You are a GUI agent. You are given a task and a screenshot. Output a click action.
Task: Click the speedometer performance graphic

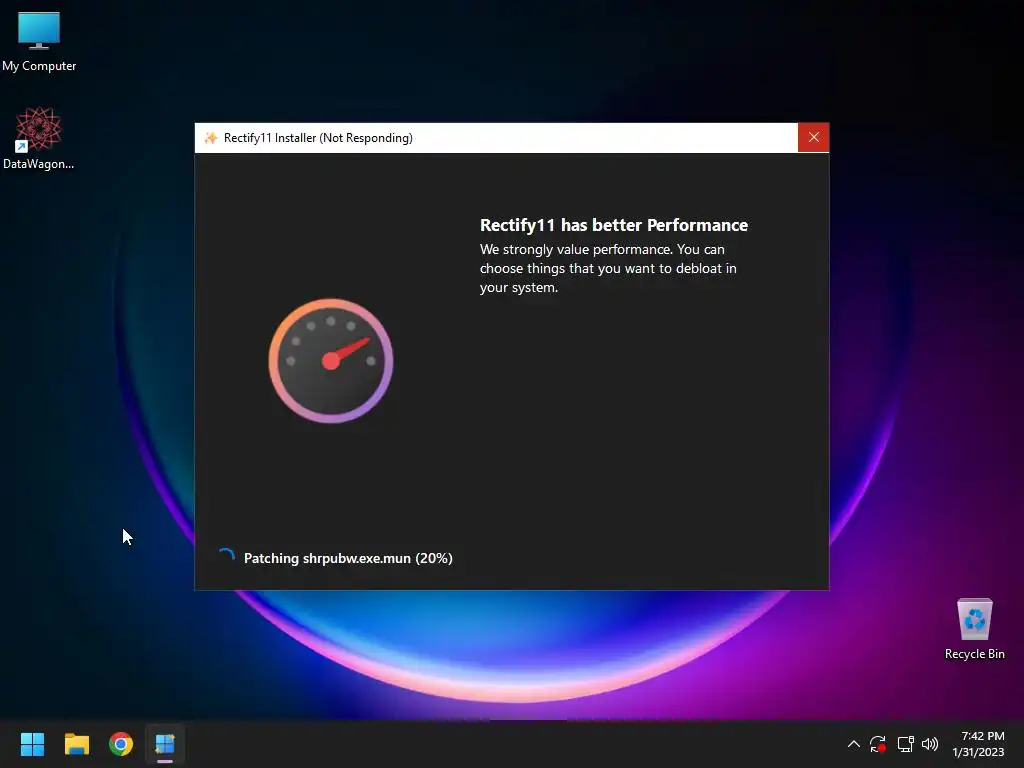click(330, 360)
